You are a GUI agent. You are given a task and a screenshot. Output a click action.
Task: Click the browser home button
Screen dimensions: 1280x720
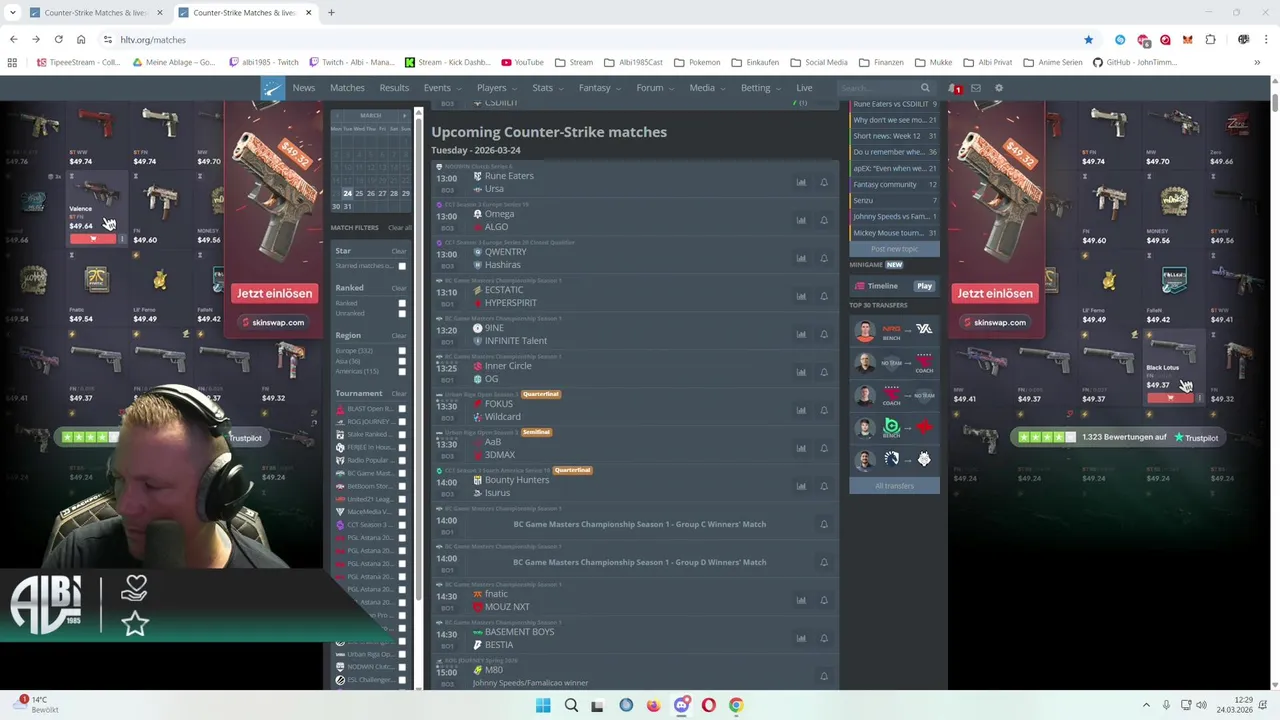coord(81,39)
